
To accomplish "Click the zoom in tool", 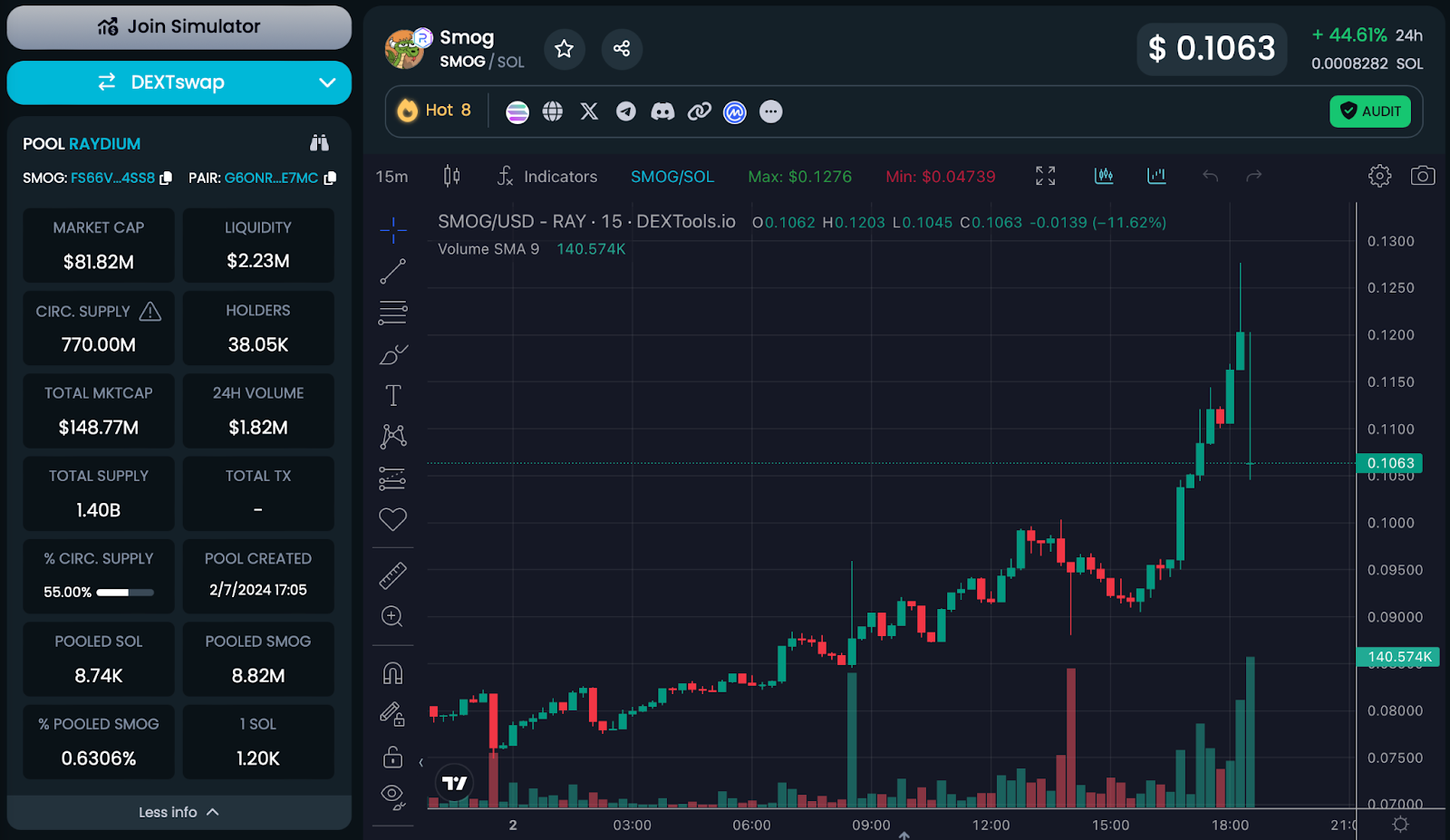I will click(392, 616).
